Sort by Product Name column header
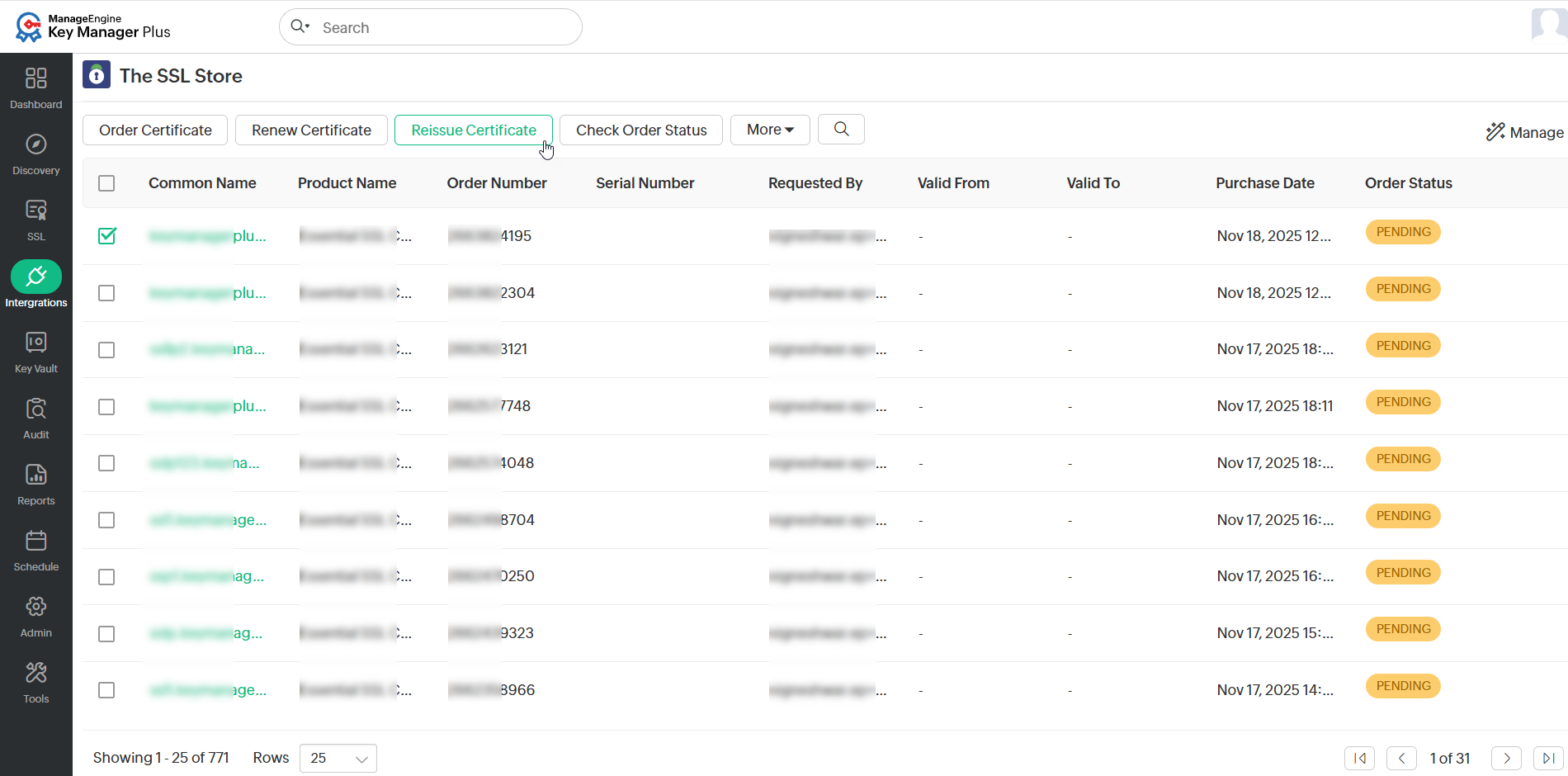Screen dimensions: 1568x776 347,183
